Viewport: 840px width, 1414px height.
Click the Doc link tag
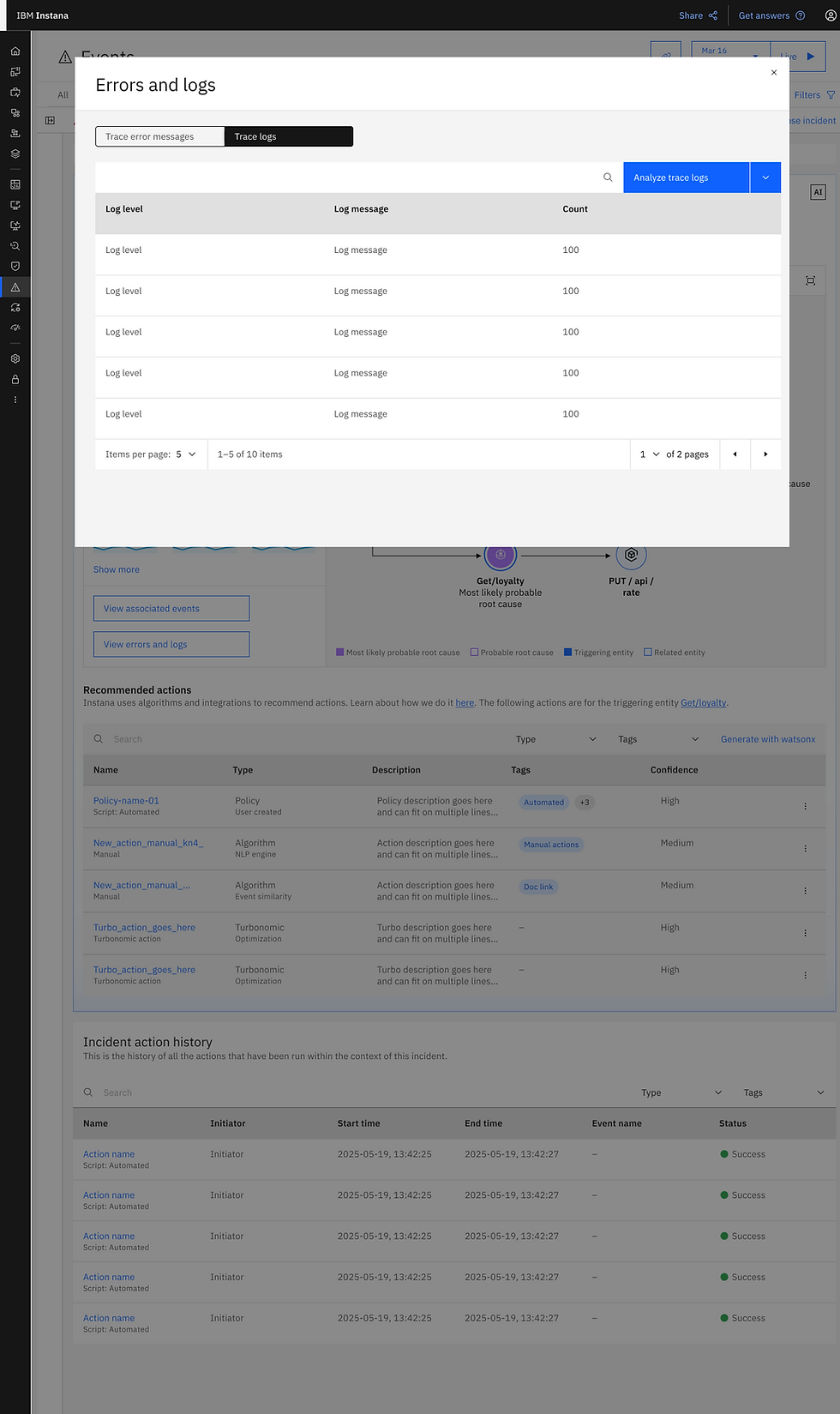click(x=538, y=888)
